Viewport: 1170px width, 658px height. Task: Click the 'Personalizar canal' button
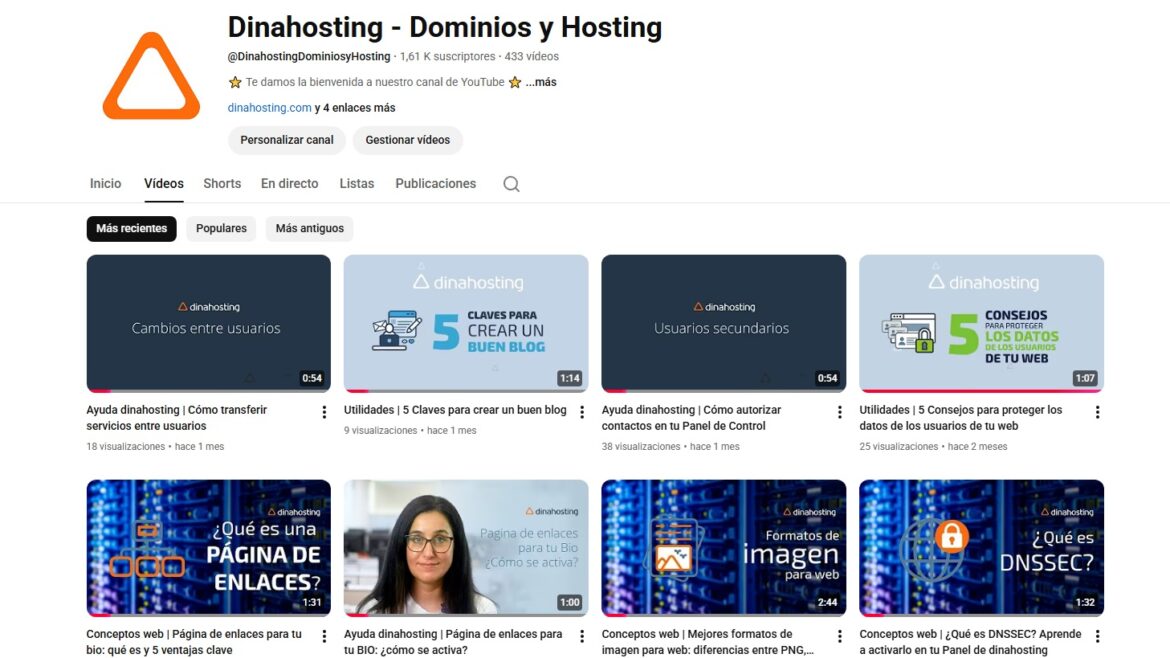click(x=286, y=140)
